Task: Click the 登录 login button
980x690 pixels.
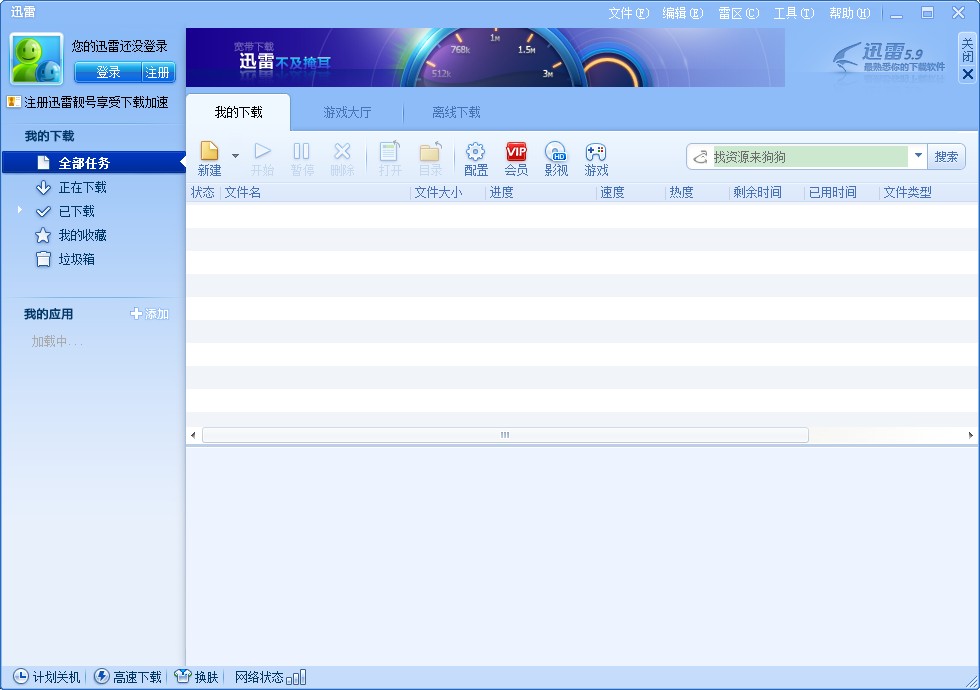Action: pos(106,72)
